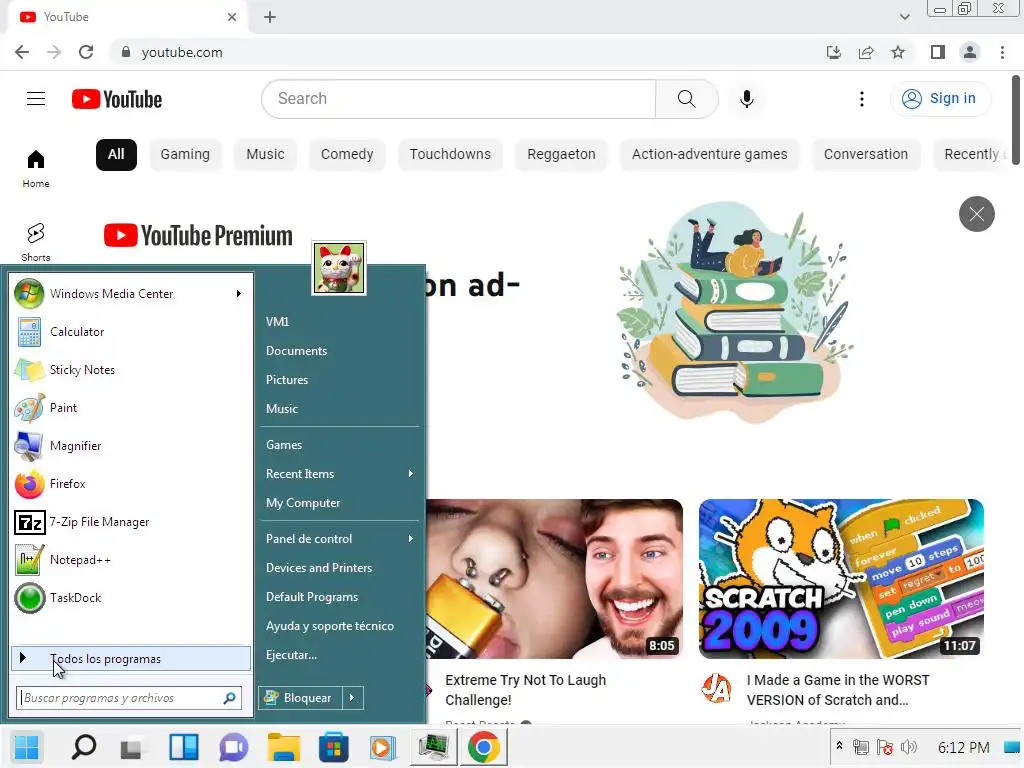Screen dimensions: 1024x768
Task: Click the user account cat picture
Action: [x=338, y=268]
